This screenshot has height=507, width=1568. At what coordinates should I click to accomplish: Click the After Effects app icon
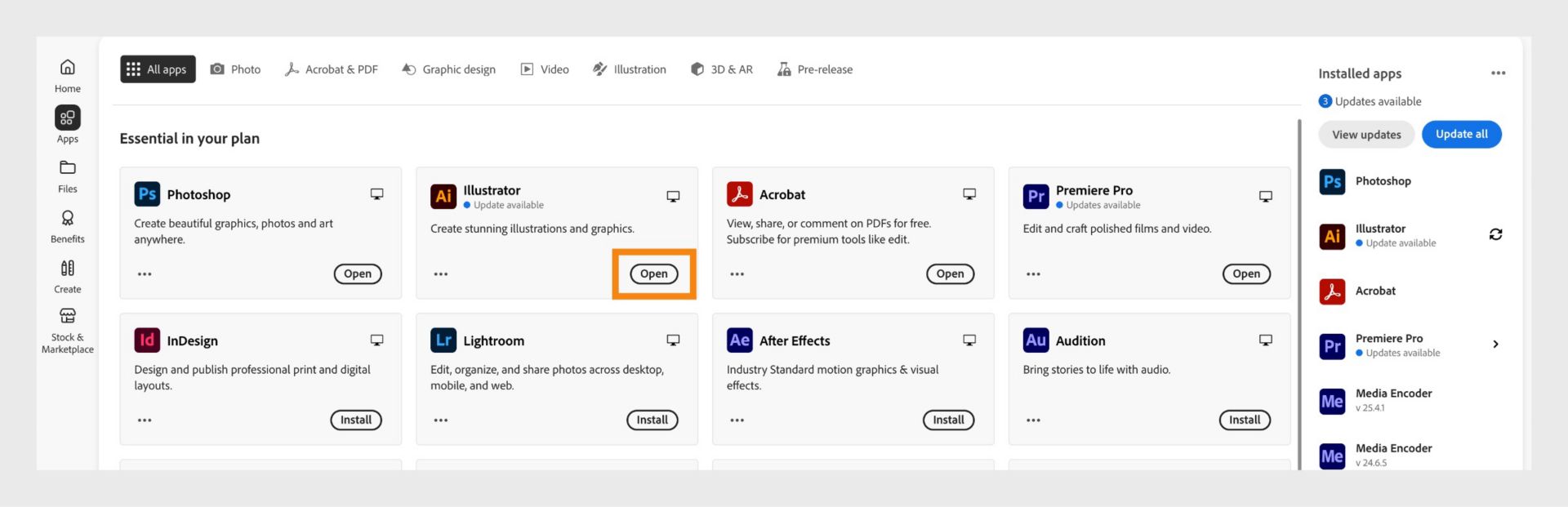739,340
